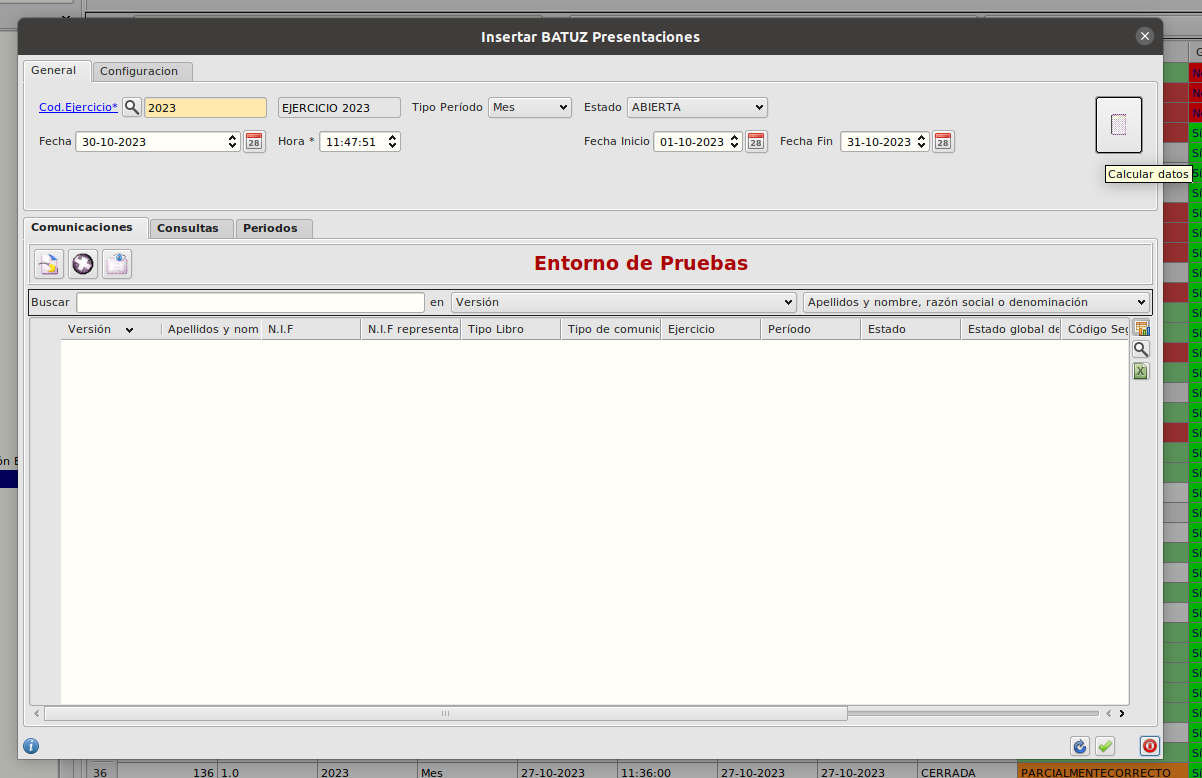Screen dimensions: 1202x778
Task: Click the Cod.Ejercicio link
Action: pos(78,107)
